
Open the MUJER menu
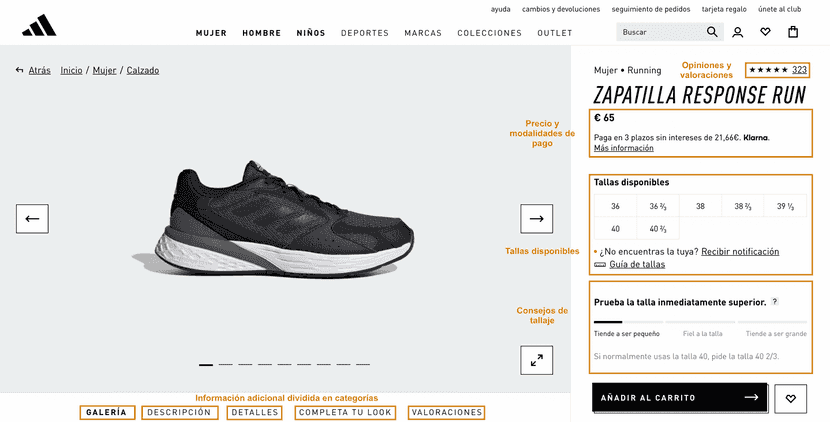tap(211, 33)
